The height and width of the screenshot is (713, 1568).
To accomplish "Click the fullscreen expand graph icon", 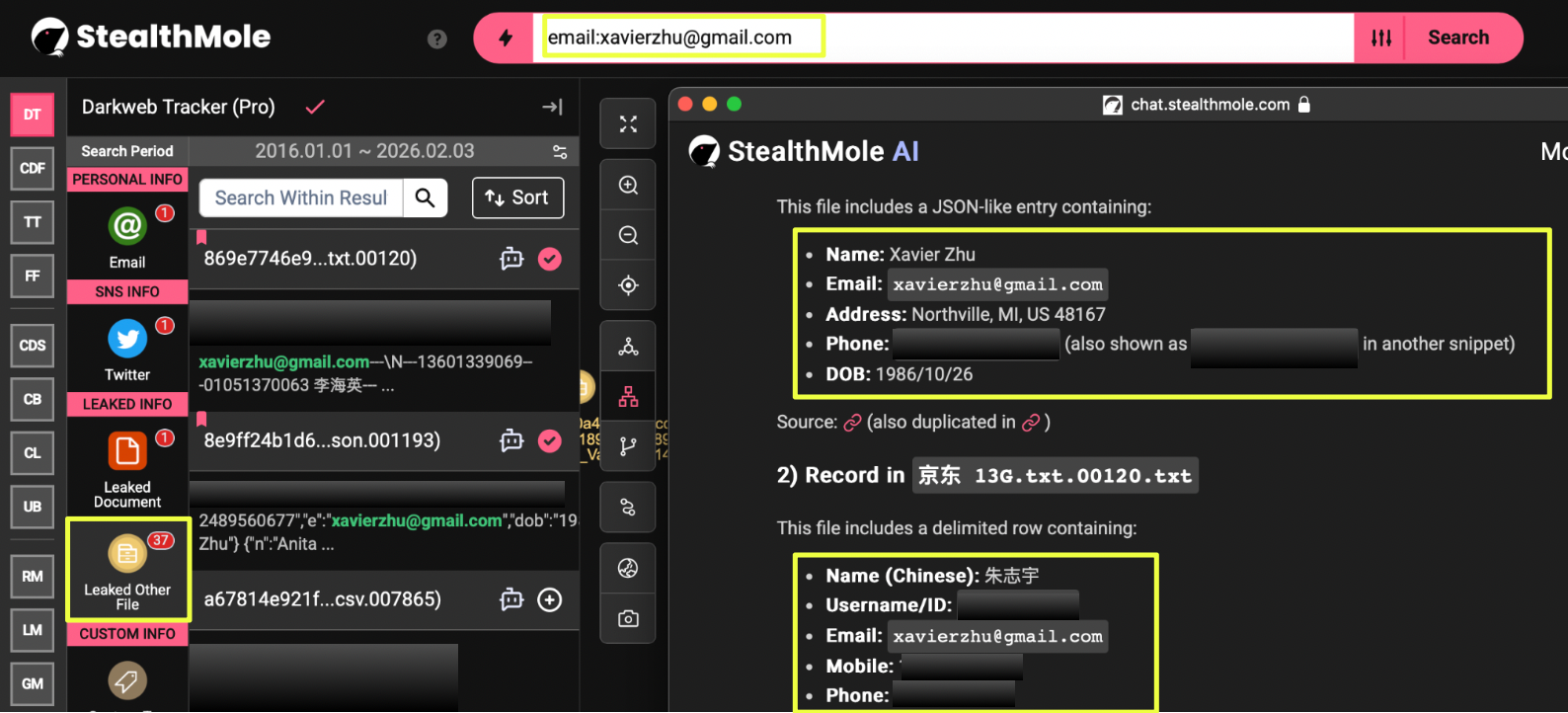I will (x=628, y=124).
